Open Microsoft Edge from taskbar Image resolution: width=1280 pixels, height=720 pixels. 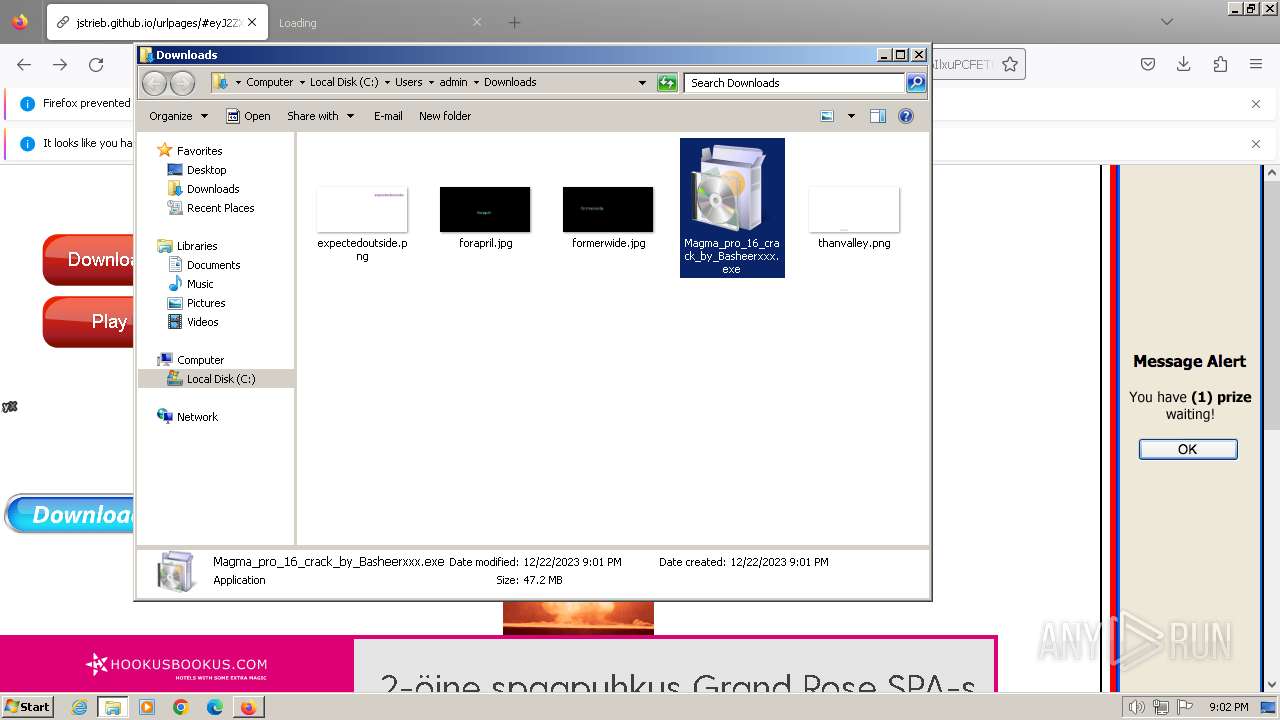(214, 707)
